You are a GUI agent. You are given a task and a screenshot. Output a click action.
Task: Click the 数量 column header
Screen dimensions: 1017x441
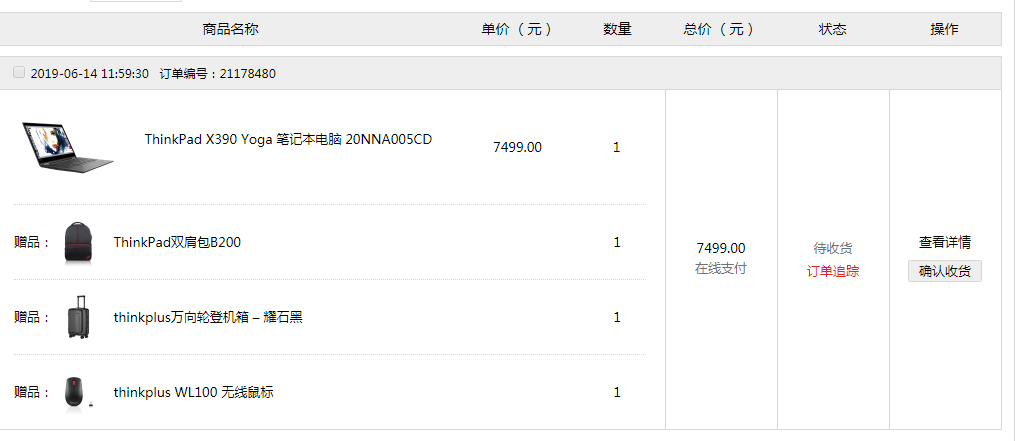pyautogui.click(x=617, y=29)
